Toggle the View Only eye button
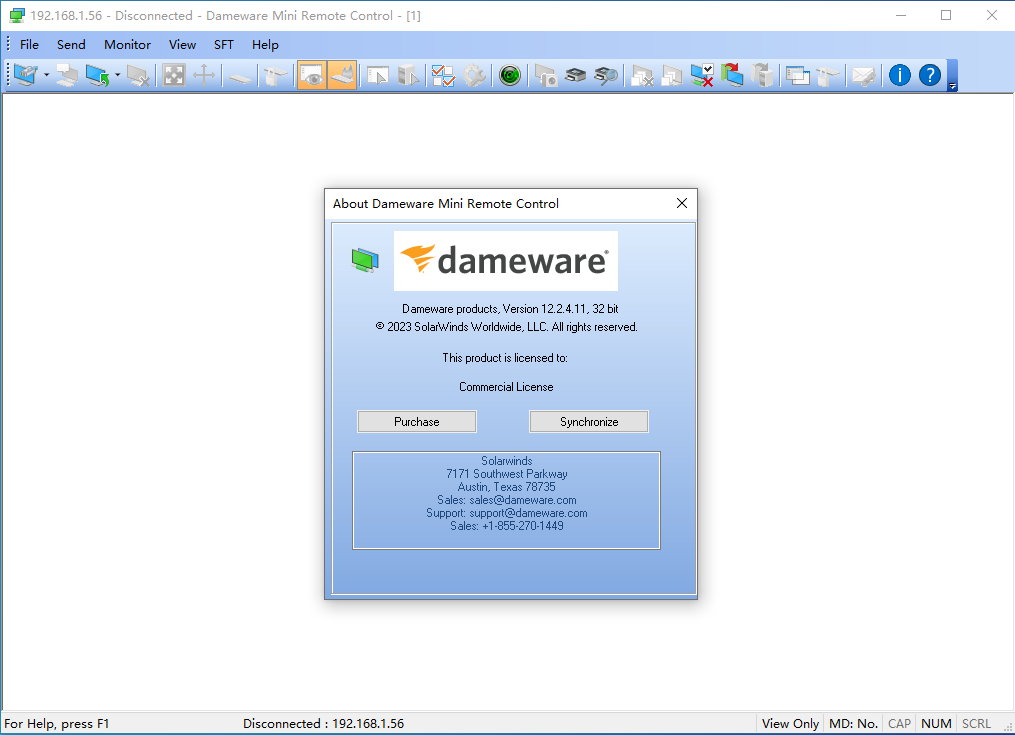The image size is (1015, 735). [312, 75]
